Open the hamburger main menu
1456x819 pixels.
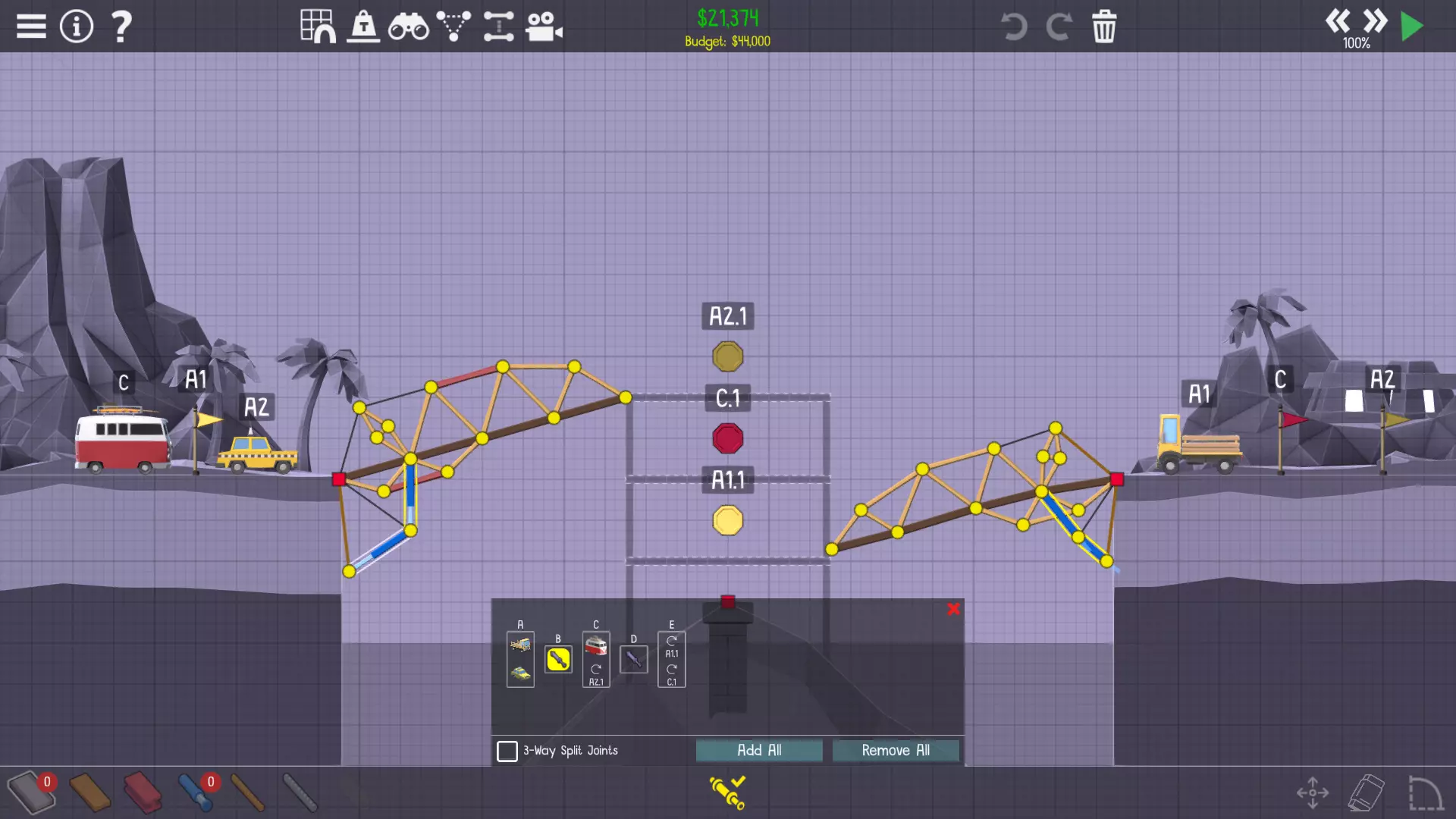[x=31, y=27]
